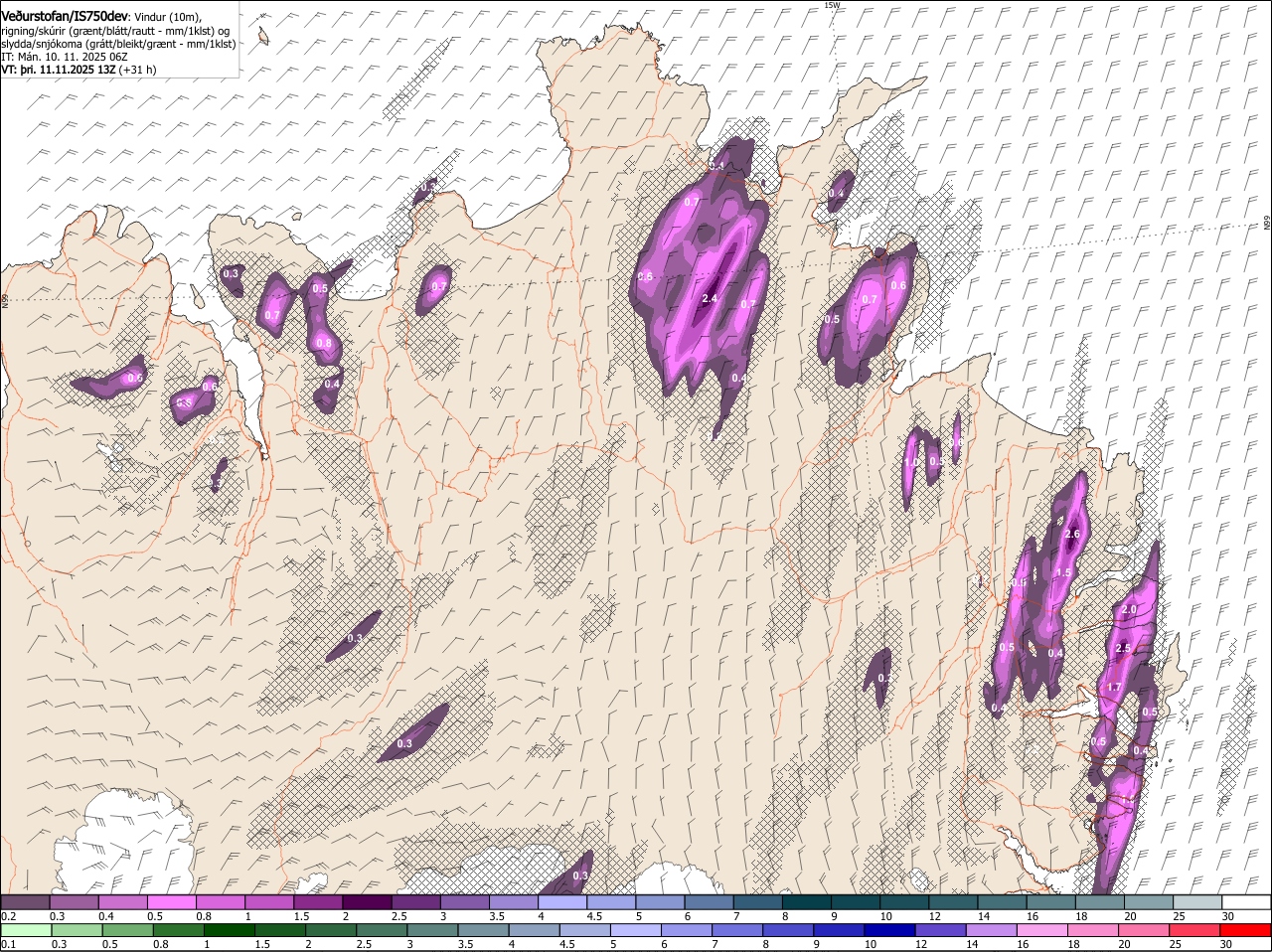Click the 1.7 precipitation value label

[1114, 688]
